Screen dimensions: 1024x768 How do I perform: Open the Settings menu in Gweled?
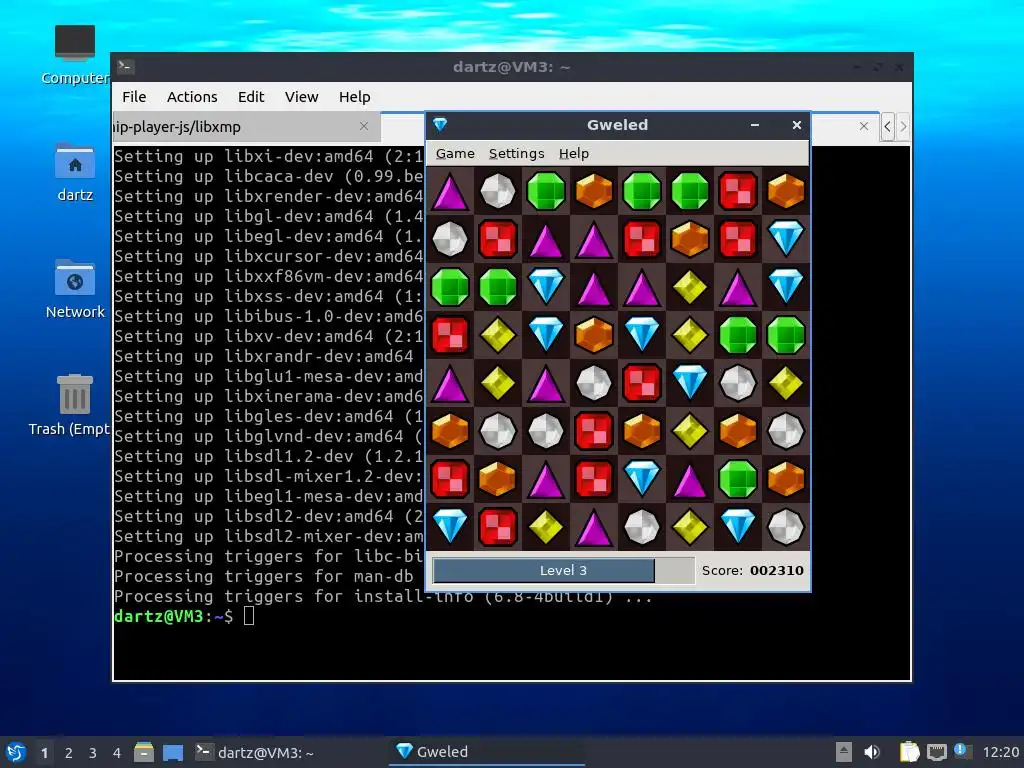tap(516, 153)
